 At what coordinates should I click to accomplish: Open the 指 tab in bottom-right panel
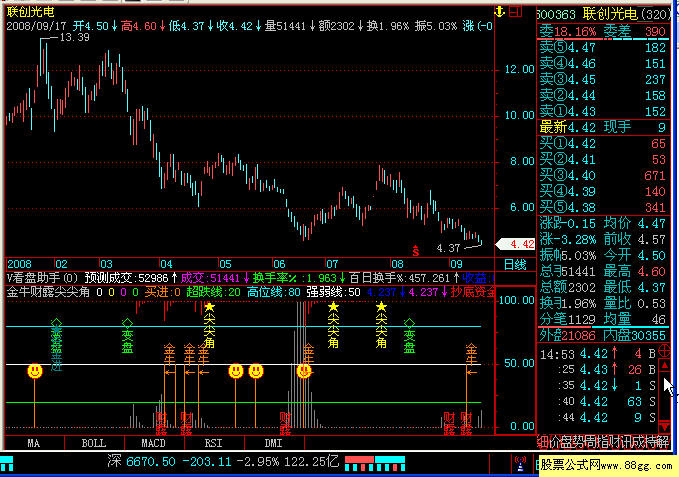(603, 442)
